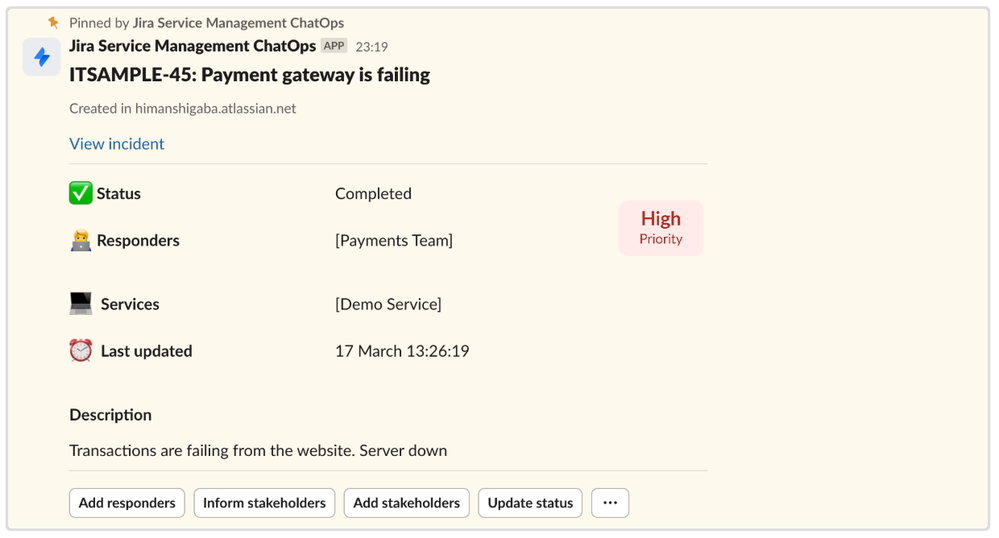Click the Jira Service Management ChatOps sender name
999x538 pixels.
[x=192, y=46]
